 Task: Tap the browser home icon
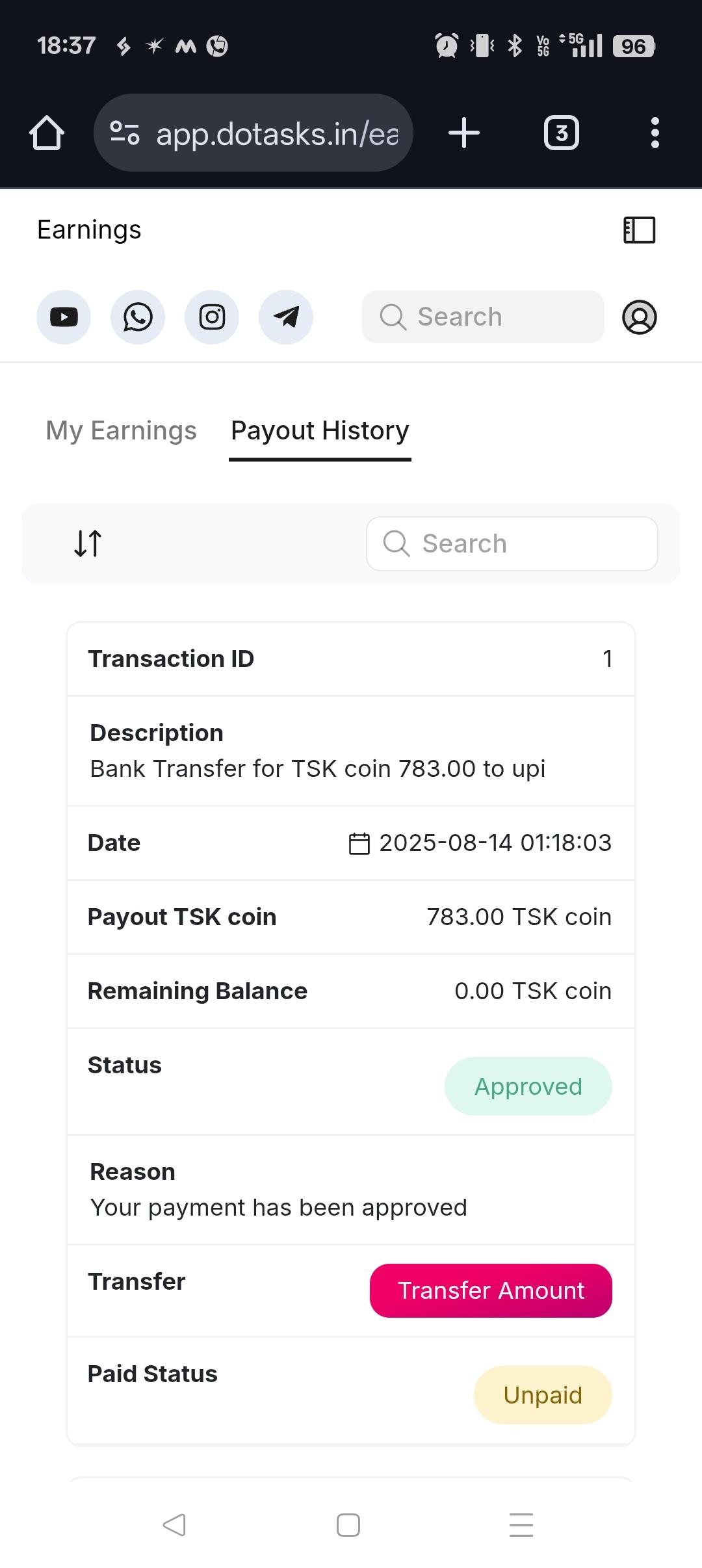47,133
